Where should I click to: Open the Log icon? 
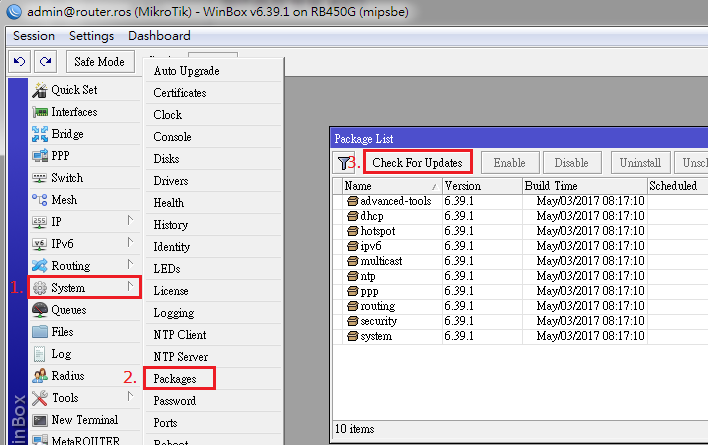(x=40, y=354)
